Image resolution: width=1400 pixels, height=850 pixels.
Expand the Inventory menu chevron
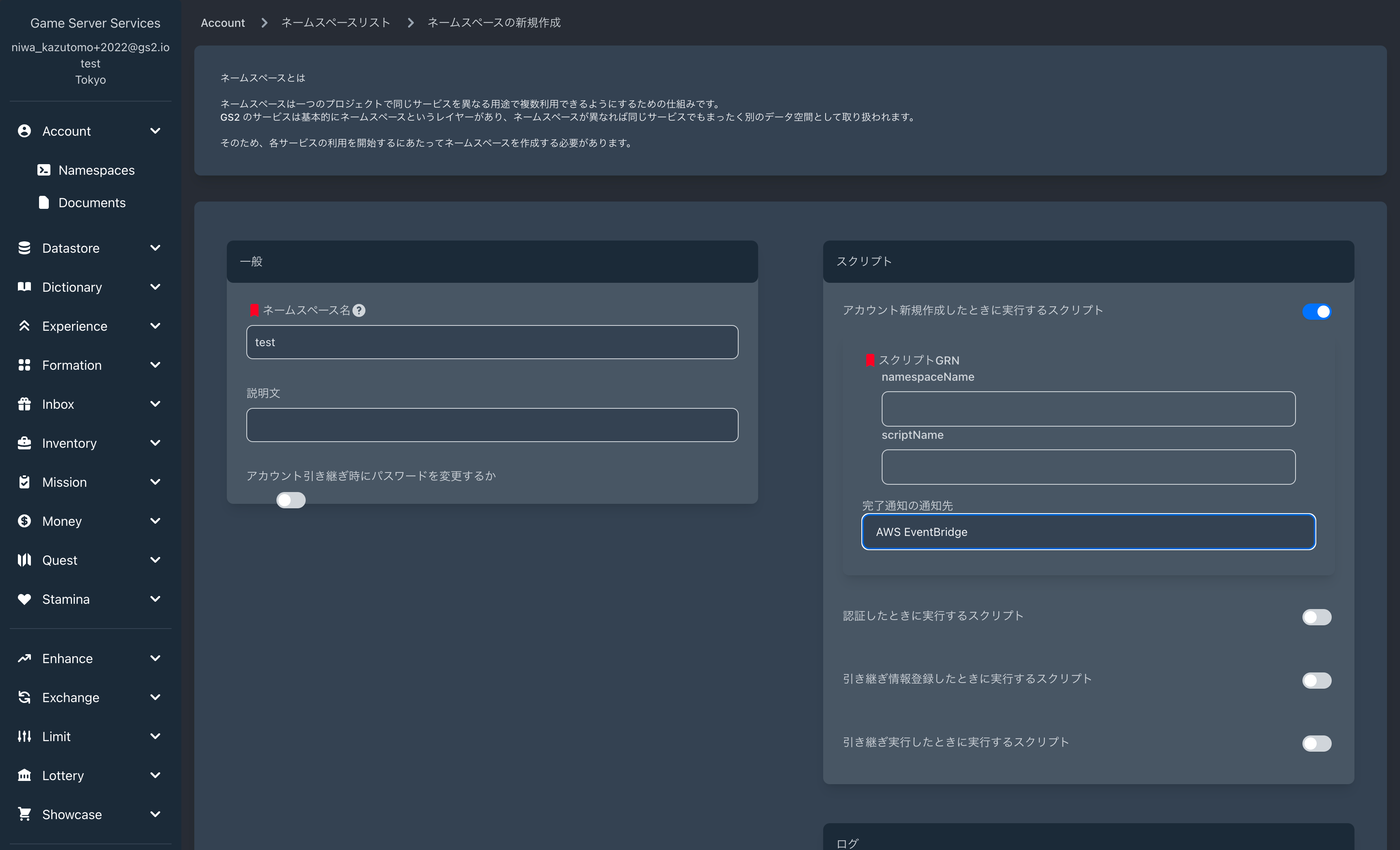click(155, 443)
